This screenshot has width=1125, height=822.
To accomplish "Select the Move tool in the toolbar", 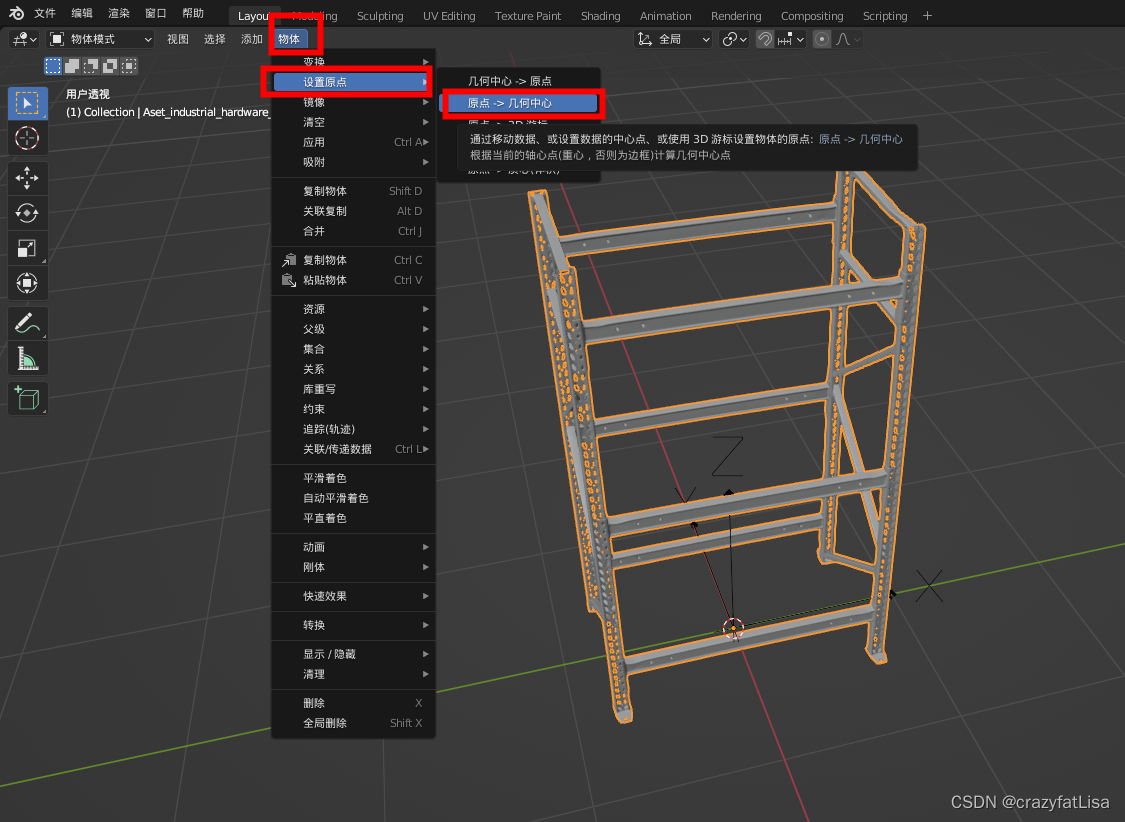I will pyautogui.click(x=27, y=176).
